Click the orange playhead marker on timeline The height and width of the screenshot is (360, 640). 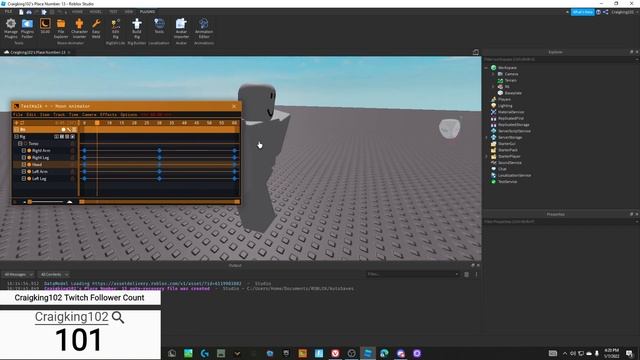click(x=97, y=123)
